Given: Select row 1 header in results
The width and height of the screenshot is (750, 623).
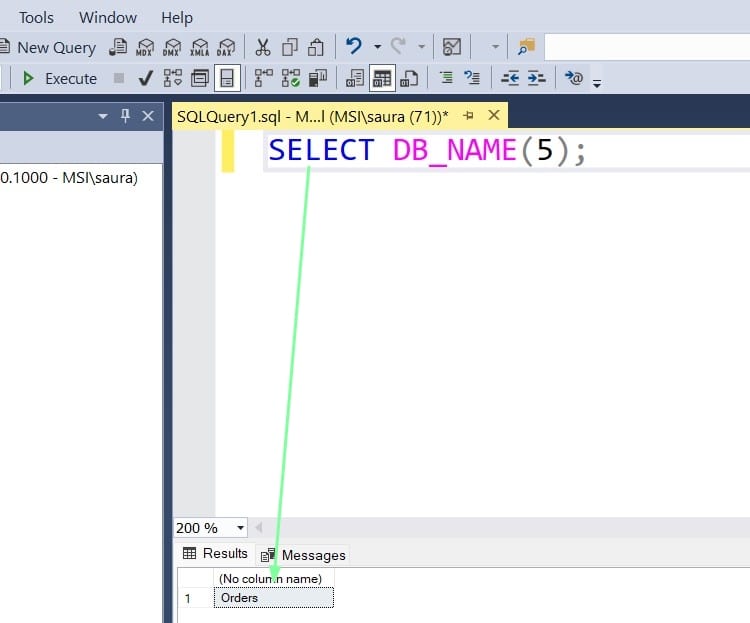Looking at the screenshot, I should (x=195, y=598).
